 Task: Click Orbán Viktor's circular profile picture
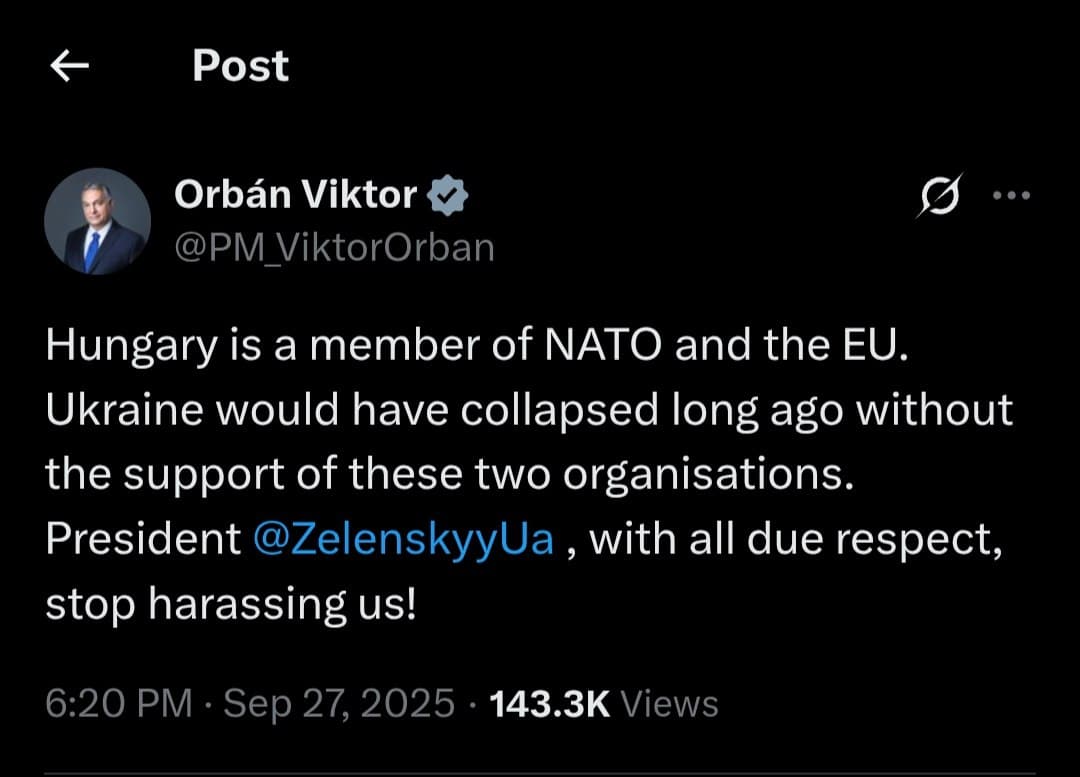coord(97,220)
